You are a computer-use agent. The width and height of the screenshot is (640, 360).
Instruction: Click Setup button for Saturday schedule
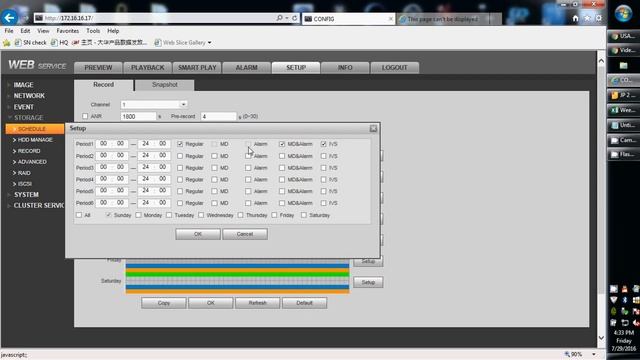point(368,282)
